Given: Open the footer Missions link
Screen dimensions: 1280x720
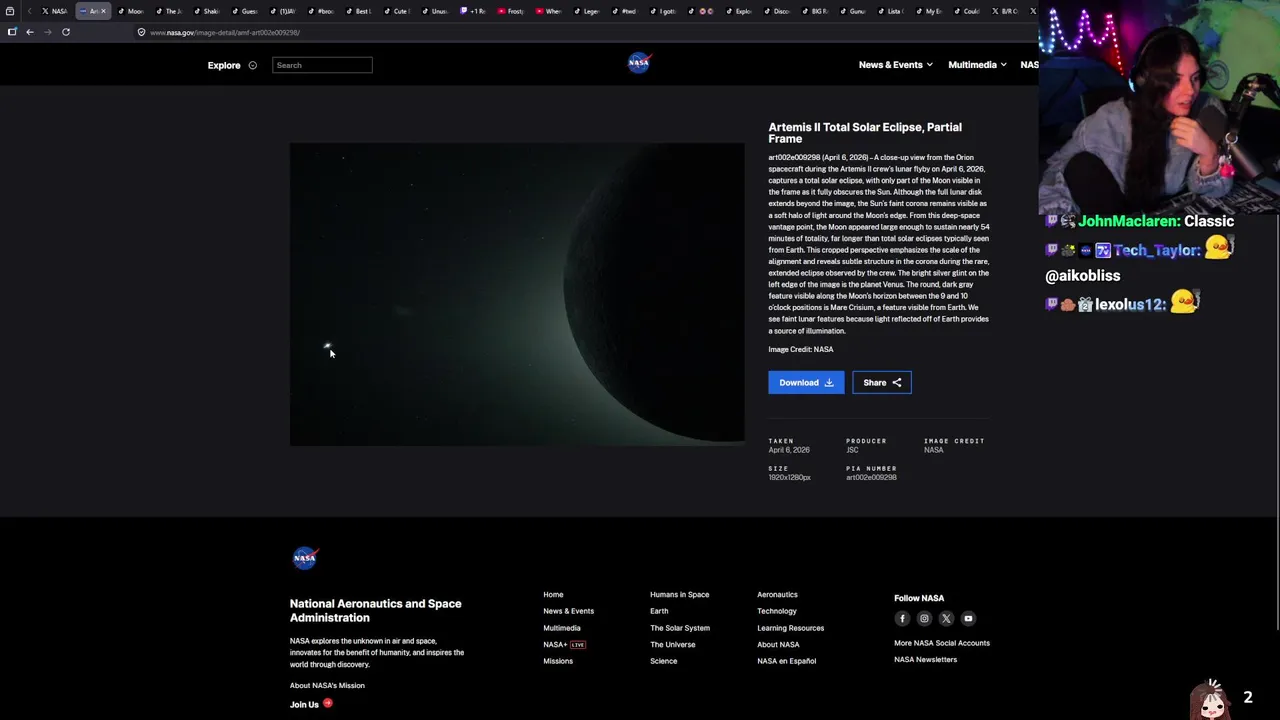Looking at the screenshot, I should [x=558, y=661].
